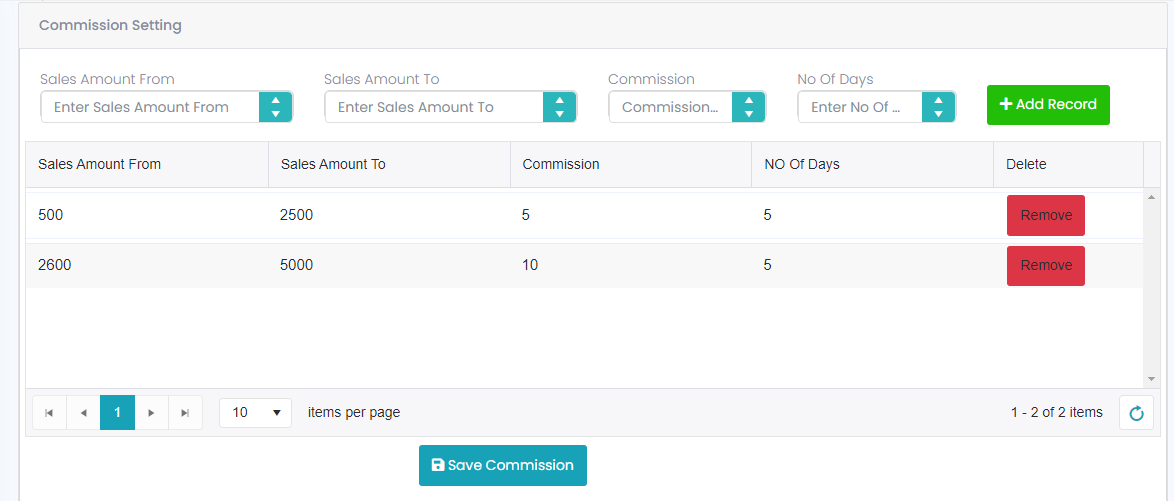Sort by Commission column header

[561, 164]
